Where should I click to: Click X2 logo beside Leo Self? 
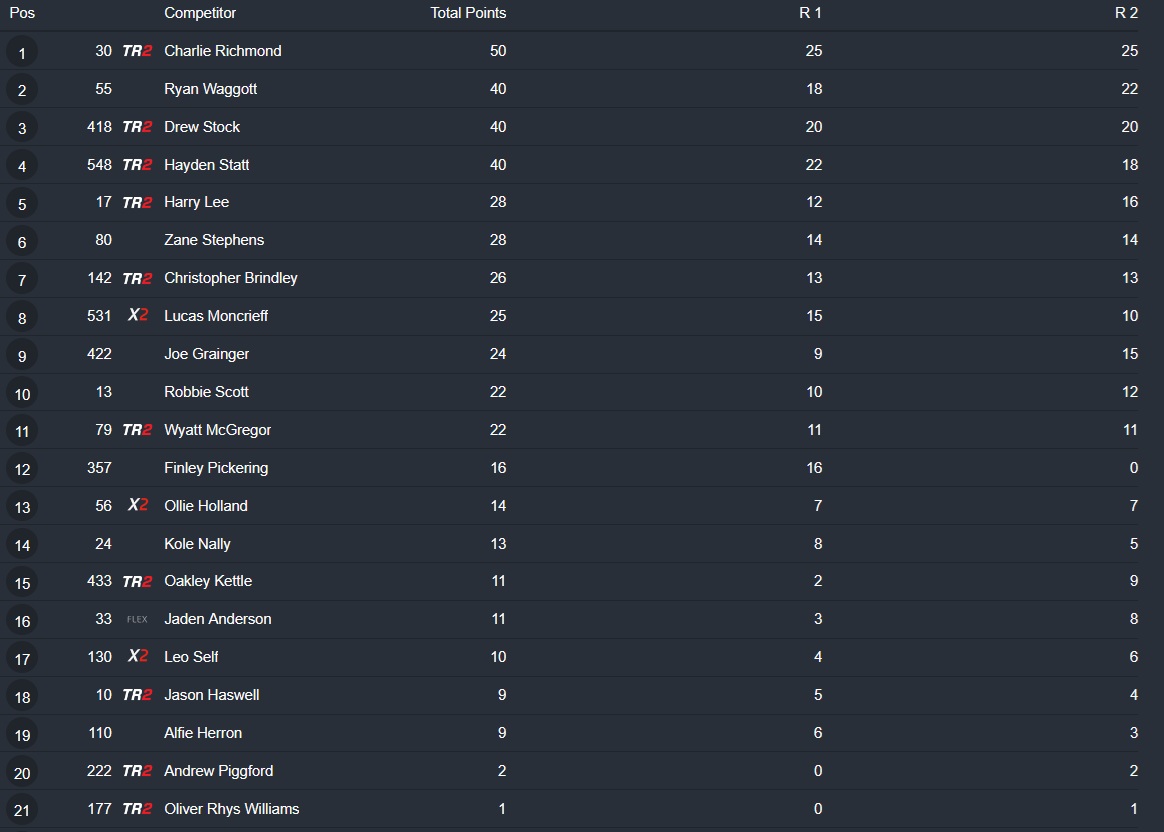pyautogui.click(x=138, y=657)
